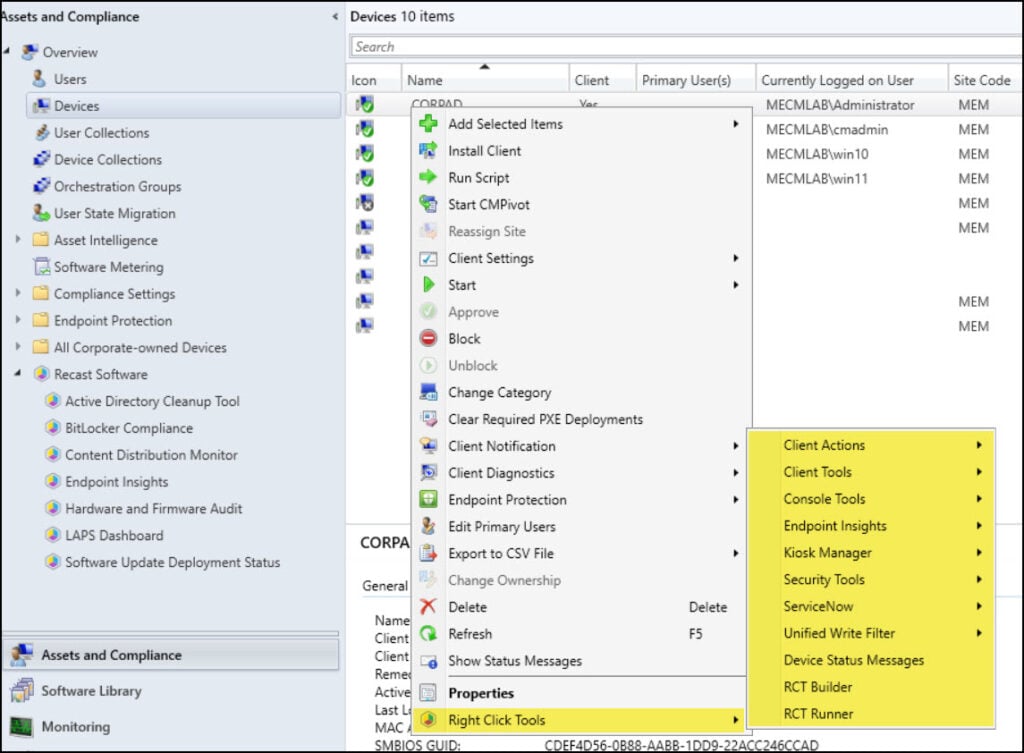
Task: Click the green Start play icon
Action: tap(428, 285)
